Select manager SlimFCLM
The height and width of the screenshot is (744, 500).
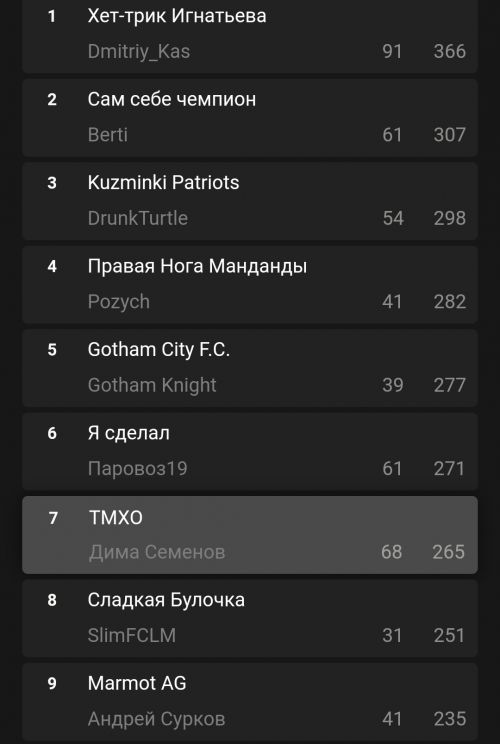pyautogui.click(x=131, y=636)
